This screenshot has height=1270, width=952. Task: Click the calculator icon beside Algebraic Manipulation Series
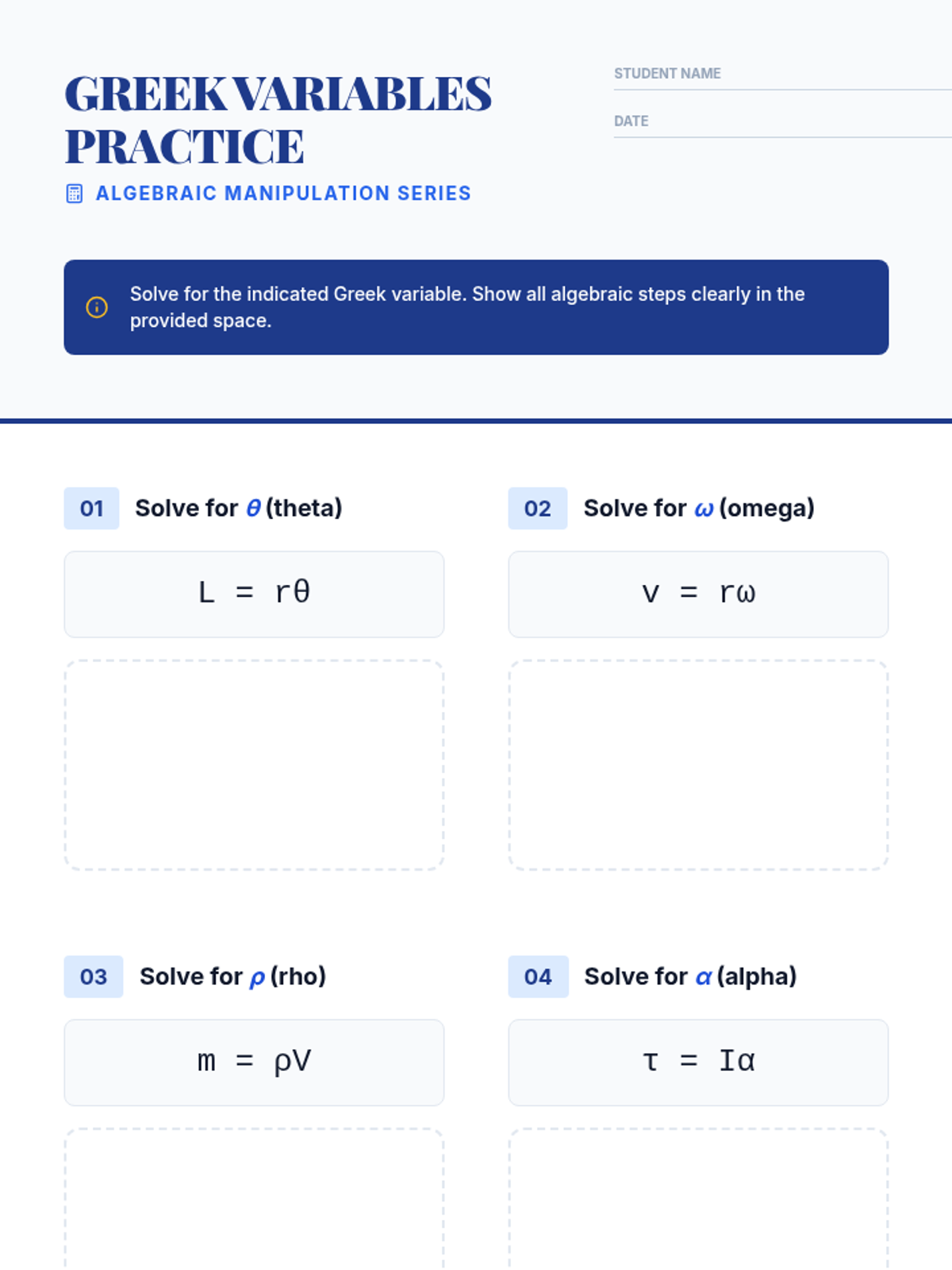tap(74, 194)
